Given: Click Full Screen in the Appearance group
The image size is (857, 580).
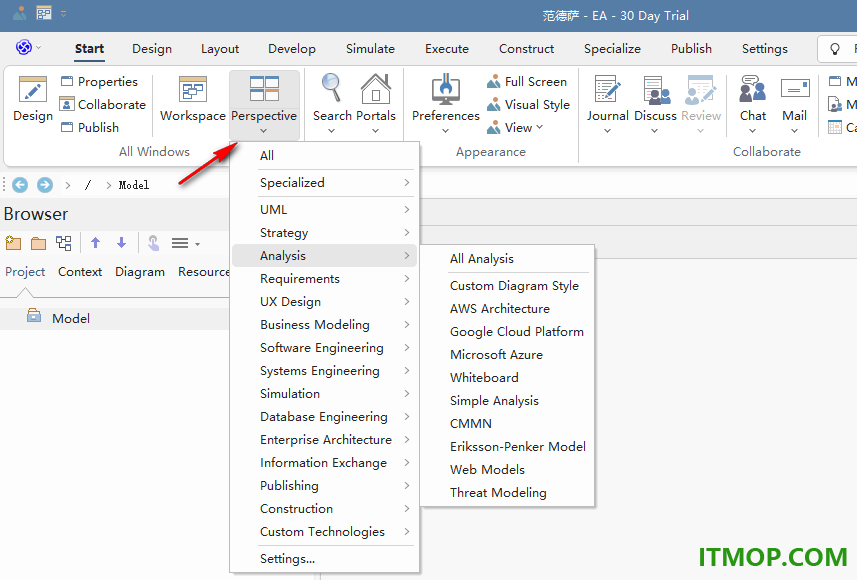Looking at the screenshot, I should pos(527,81).
